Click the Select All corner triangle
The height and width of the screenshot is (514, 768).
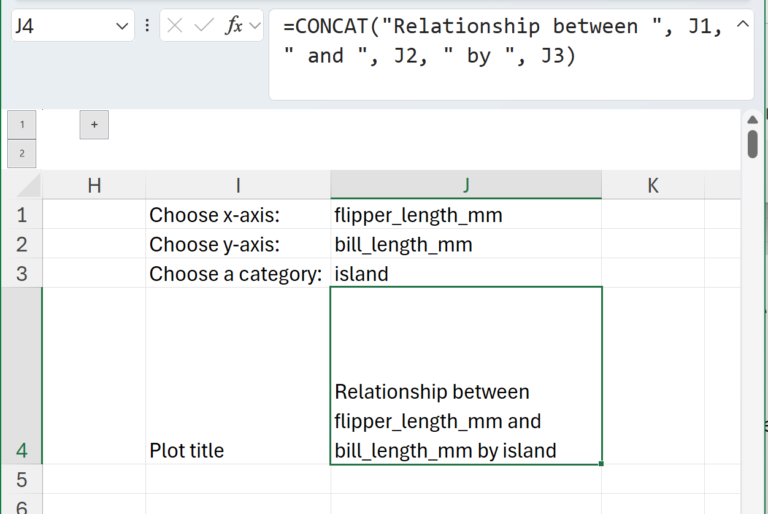click(27, 185)
